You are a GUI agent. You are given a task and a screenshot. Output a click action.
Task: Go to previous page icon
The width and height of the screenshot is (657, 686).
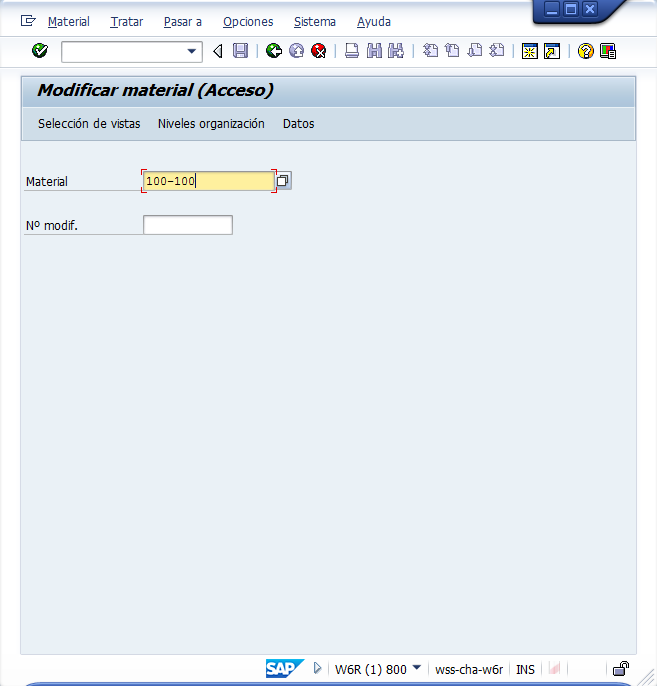(x=452, y=51)
